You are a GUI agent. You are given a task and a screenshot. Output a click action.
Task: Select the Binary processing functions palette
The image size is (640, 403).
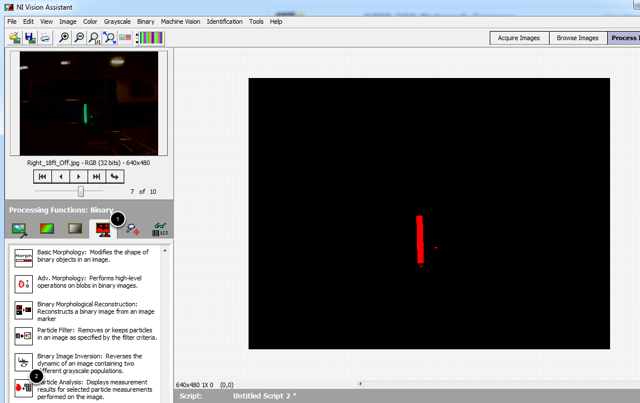point(103,229)
